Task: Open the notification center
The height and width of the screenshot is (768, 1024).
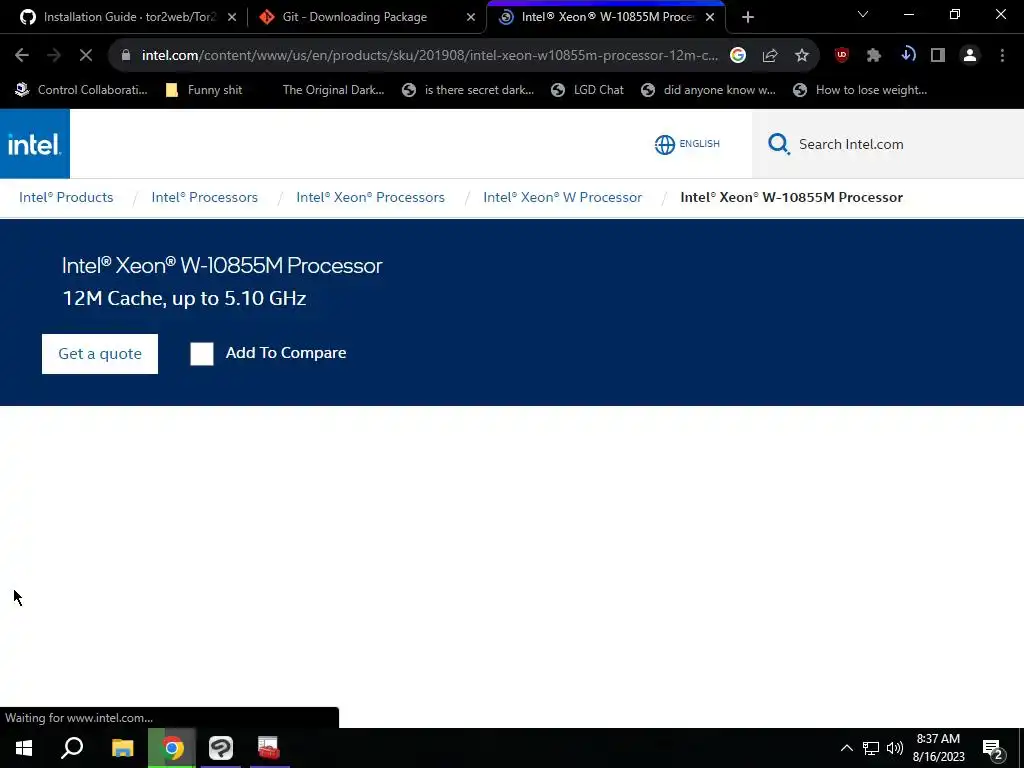Action: (993, 748)
